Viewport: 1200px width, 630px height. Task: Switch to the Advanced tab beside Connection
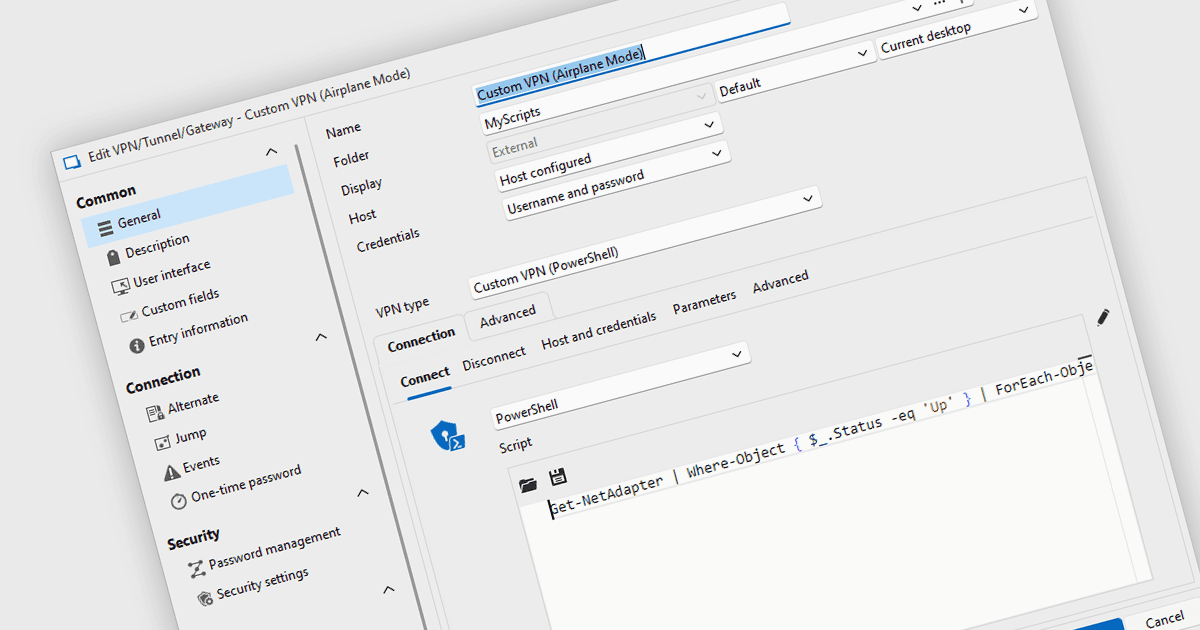point(508,316)
